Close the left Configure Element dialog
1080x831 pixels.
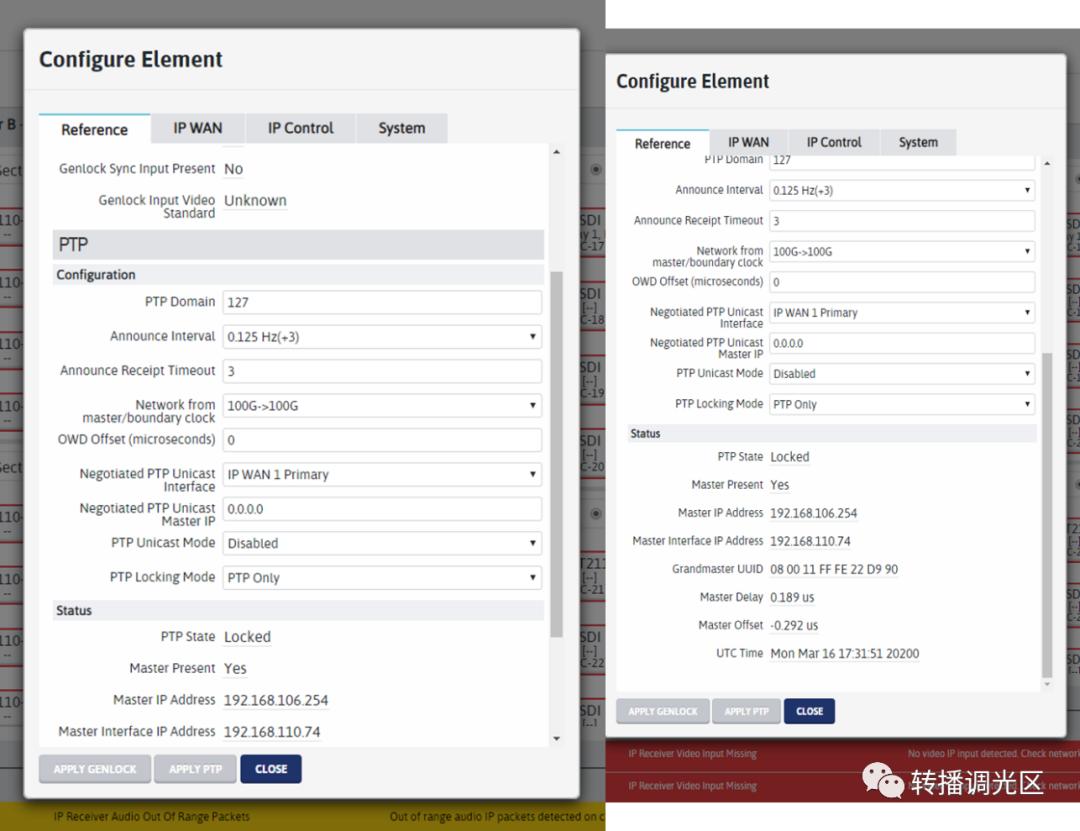tap(271, 769)
